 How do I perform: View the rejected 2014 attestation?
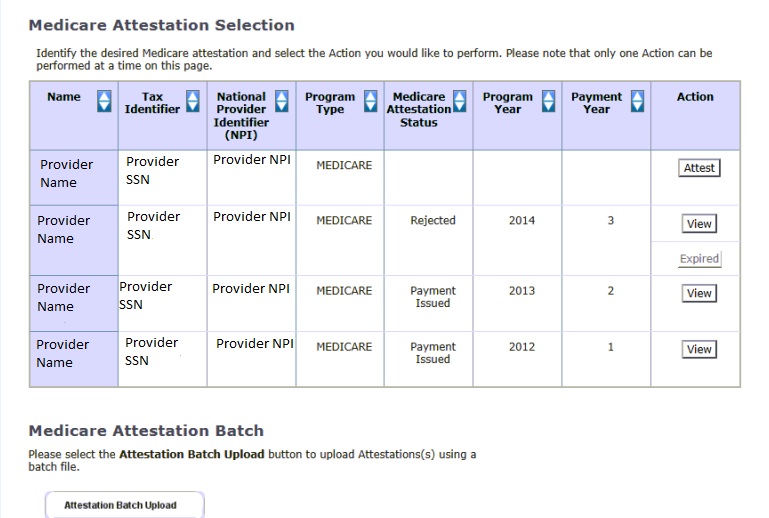coord(699,224)
